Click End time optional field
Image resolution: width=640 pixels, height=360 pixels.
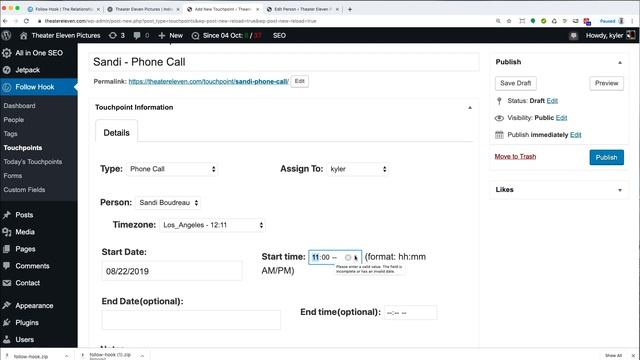(410, 313)
